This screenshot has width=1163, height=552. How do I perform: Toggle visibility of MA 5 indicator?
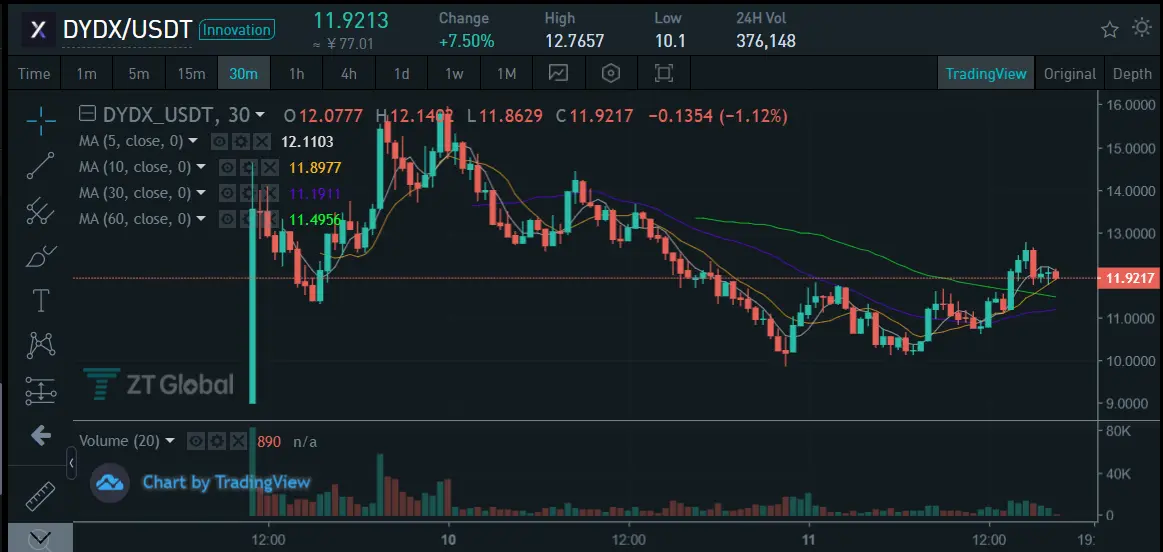click(219, 141)
